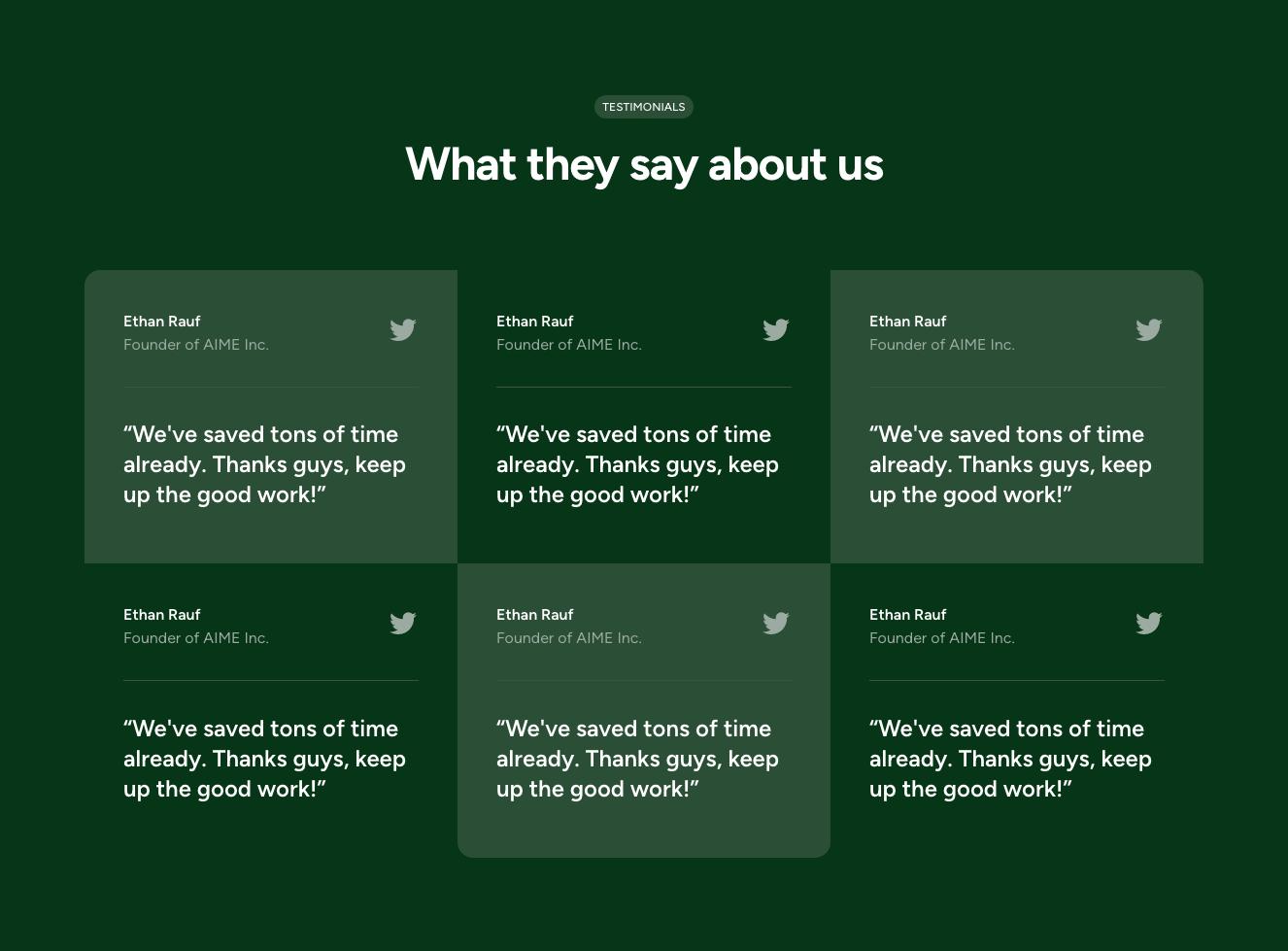Image resolution: width=1288 pixels, height=951 pixels.
Task: Click the testimonial quote in the top-middle card
Action: (x=637, y=464)
